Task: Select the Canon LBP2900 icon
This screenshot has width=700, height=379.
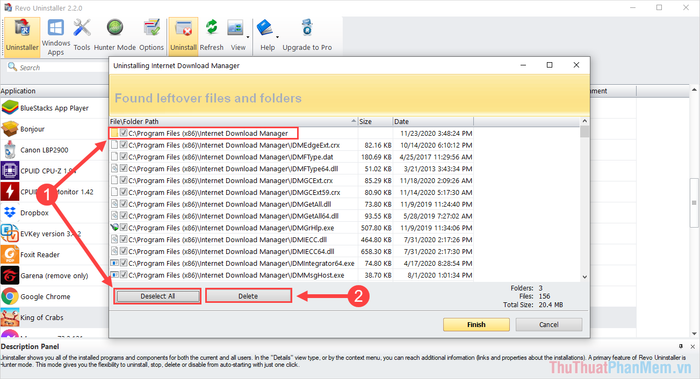Action: [x=10, y=150]
